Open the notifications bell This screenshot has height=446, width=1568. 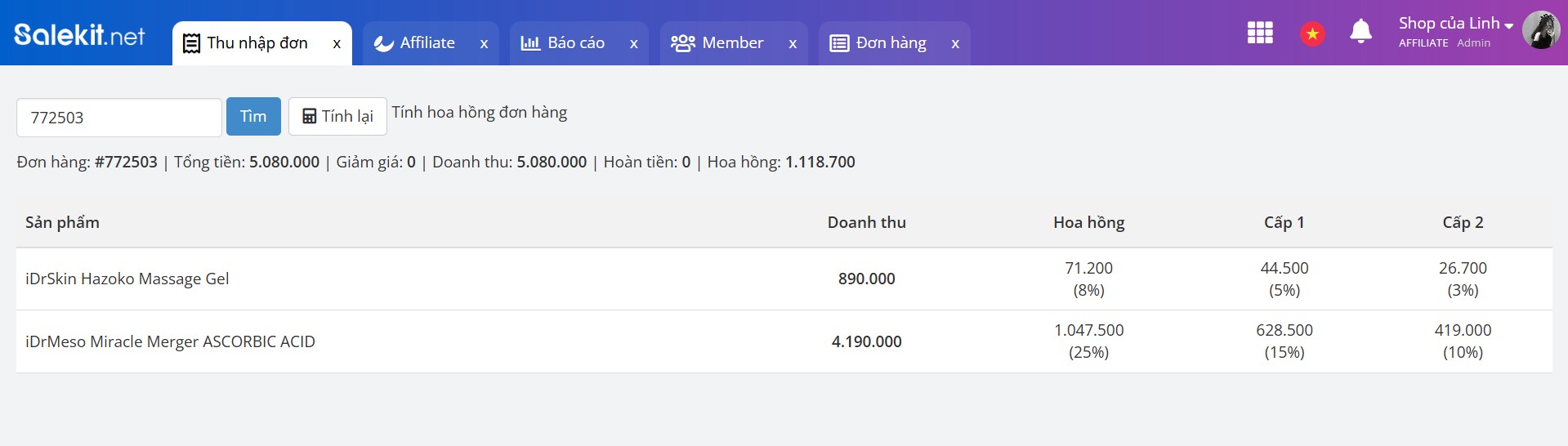pyautogui.click(x=1360, y=32)
